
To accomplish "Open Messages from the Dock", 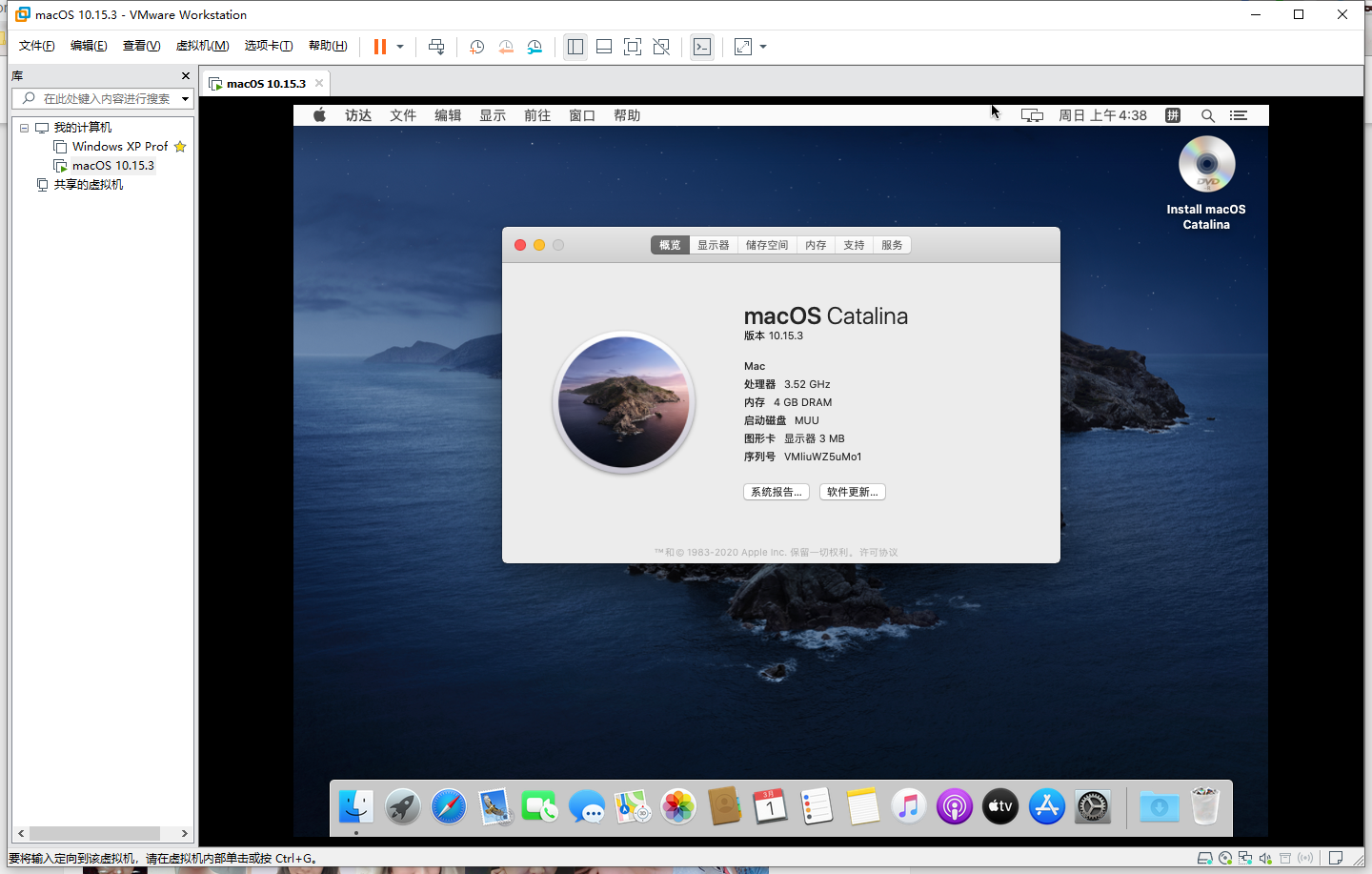I will [x=587, y=807].
